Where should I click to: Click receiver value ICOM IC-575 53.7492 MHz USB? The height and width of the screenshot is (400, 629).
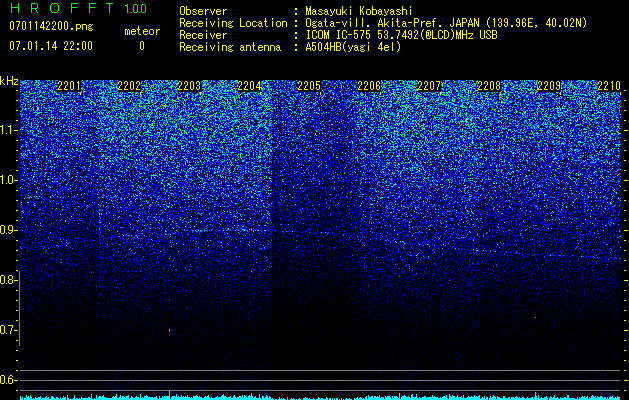tap(401, 35)
